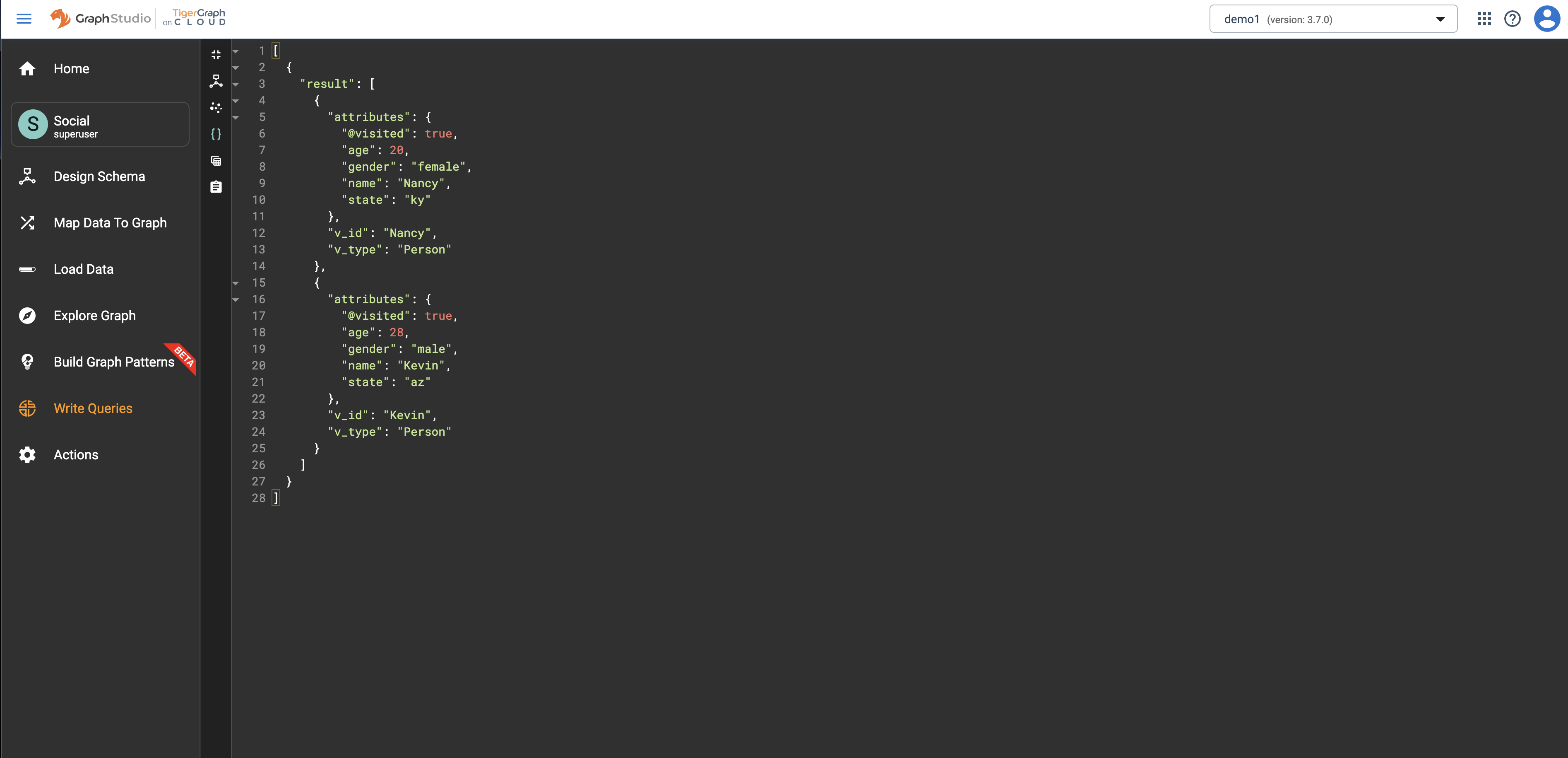Click the collapse/fit view icon above results
This screenshot has width=1568, height=758.
tap(216, 54)
